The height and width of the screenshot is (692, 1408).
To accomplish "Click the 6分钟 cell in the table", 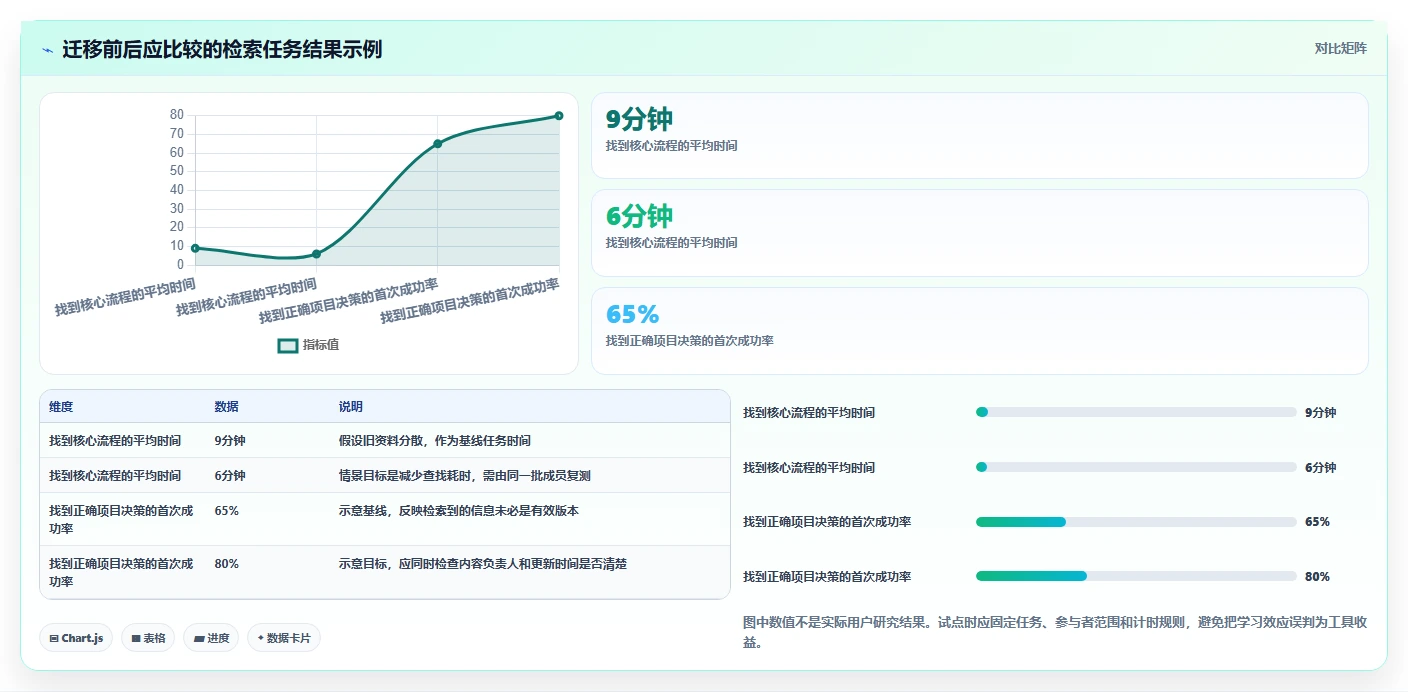I will [x=230, y=475].
